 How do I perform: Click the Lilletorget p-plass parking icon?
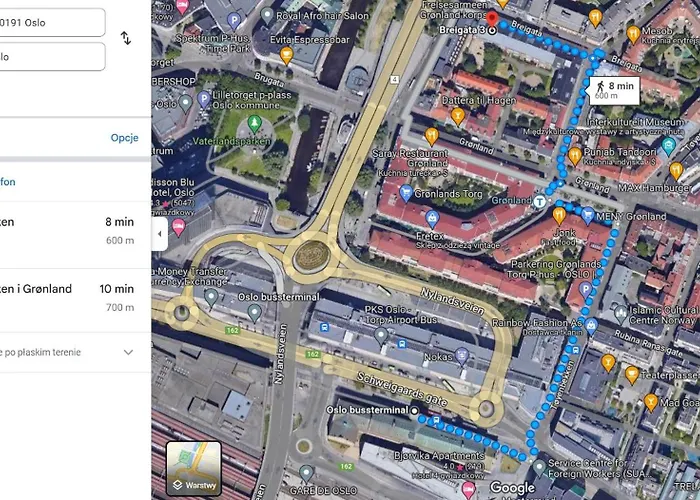coord(204,99)
